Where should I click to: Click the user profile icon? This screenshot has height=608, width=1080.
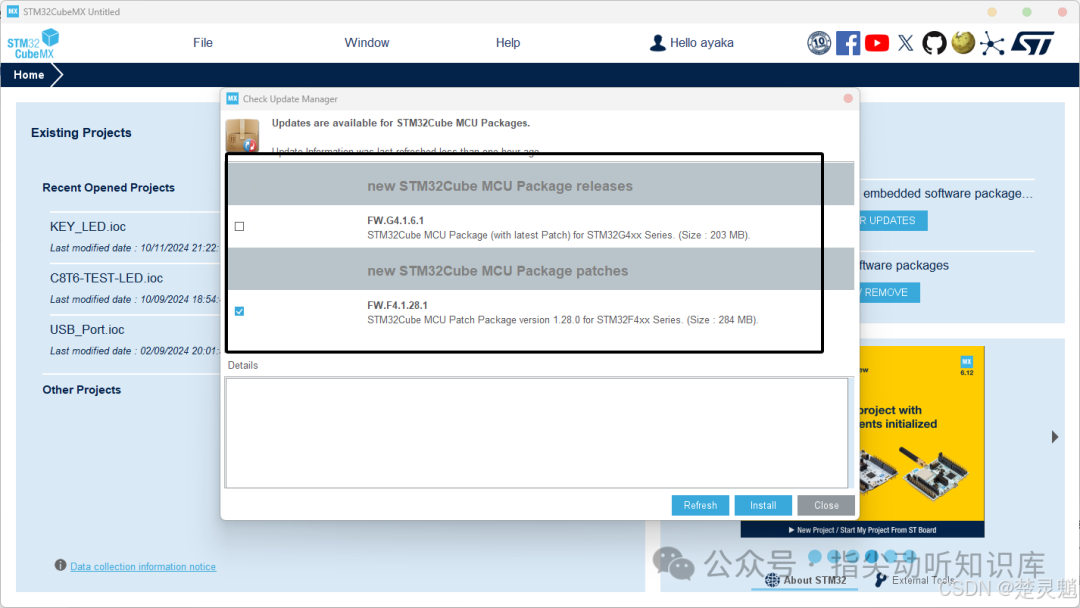pyautogui.click(x=658, y=43)
